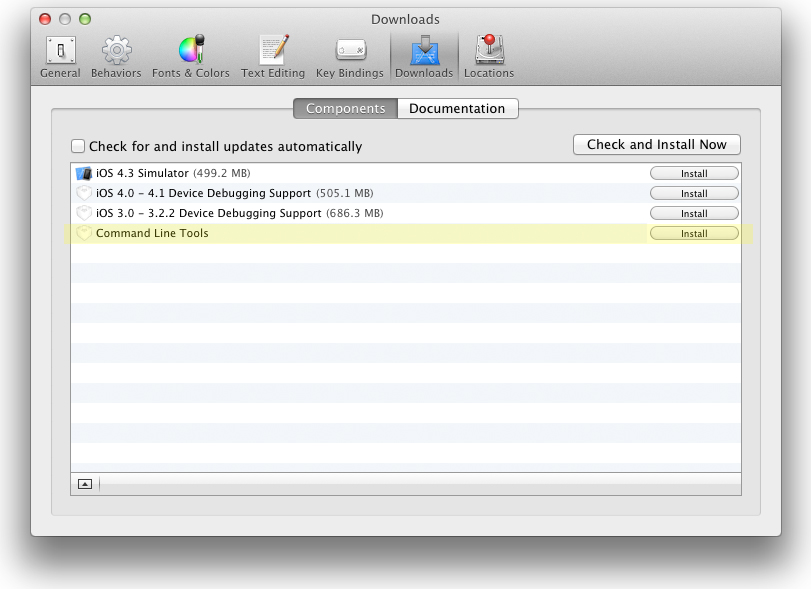Install Command Line Tools

[694, 233]
